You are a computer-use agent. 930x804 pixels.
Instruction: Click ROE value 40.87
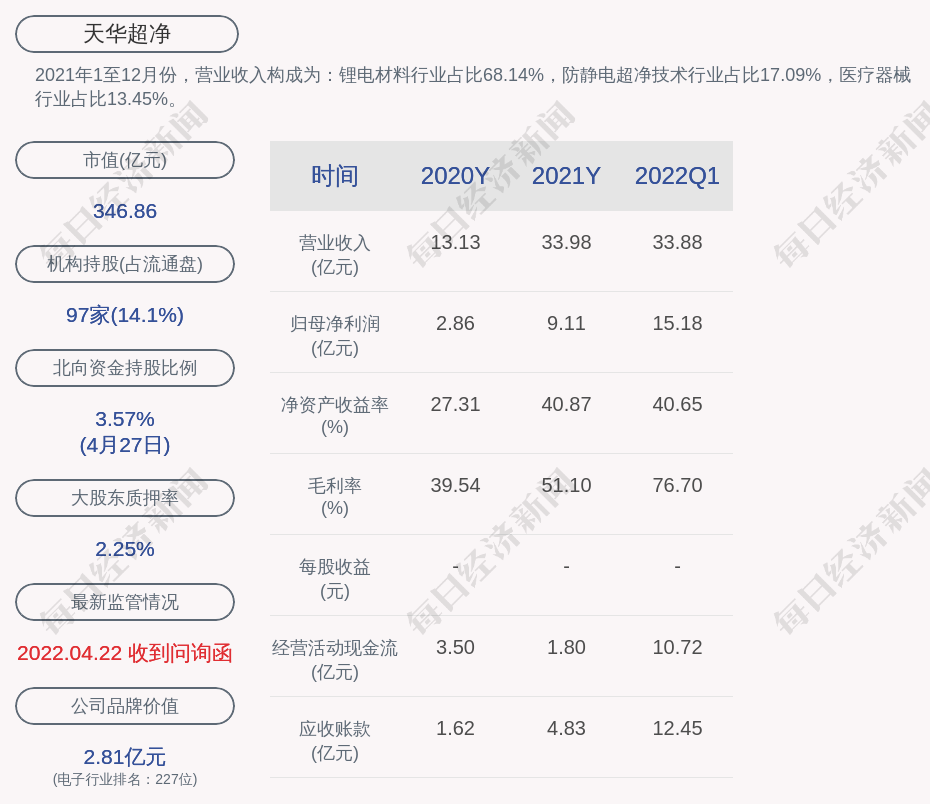566,404
